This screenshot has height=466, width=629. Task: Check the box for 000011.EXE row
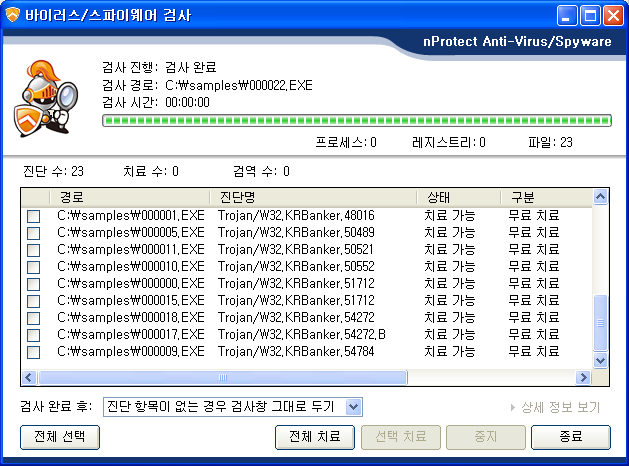tap(33, 250)
